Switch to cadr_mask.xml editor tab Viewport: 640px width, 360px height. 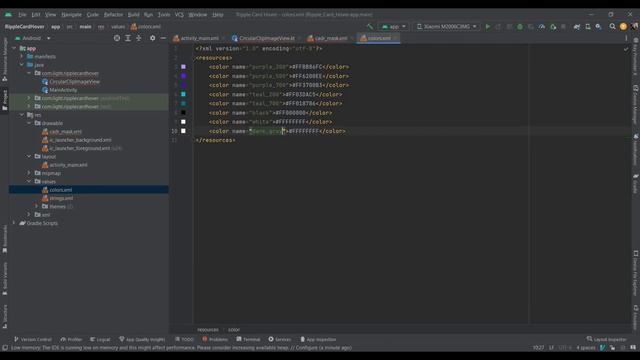coord(330,38)
